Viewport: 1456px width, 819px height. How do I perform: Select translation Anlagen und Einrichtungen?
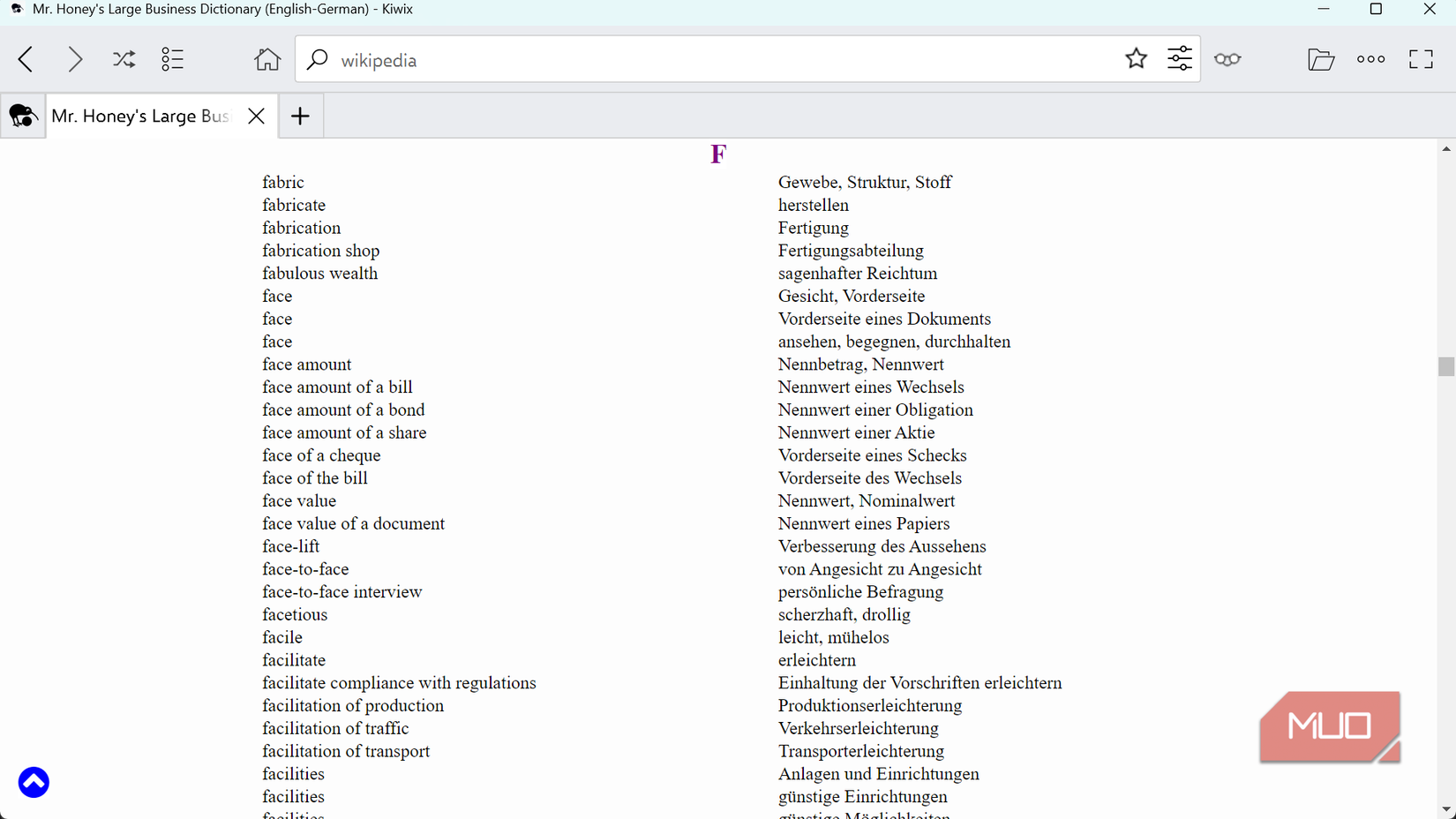coord(879,774)
